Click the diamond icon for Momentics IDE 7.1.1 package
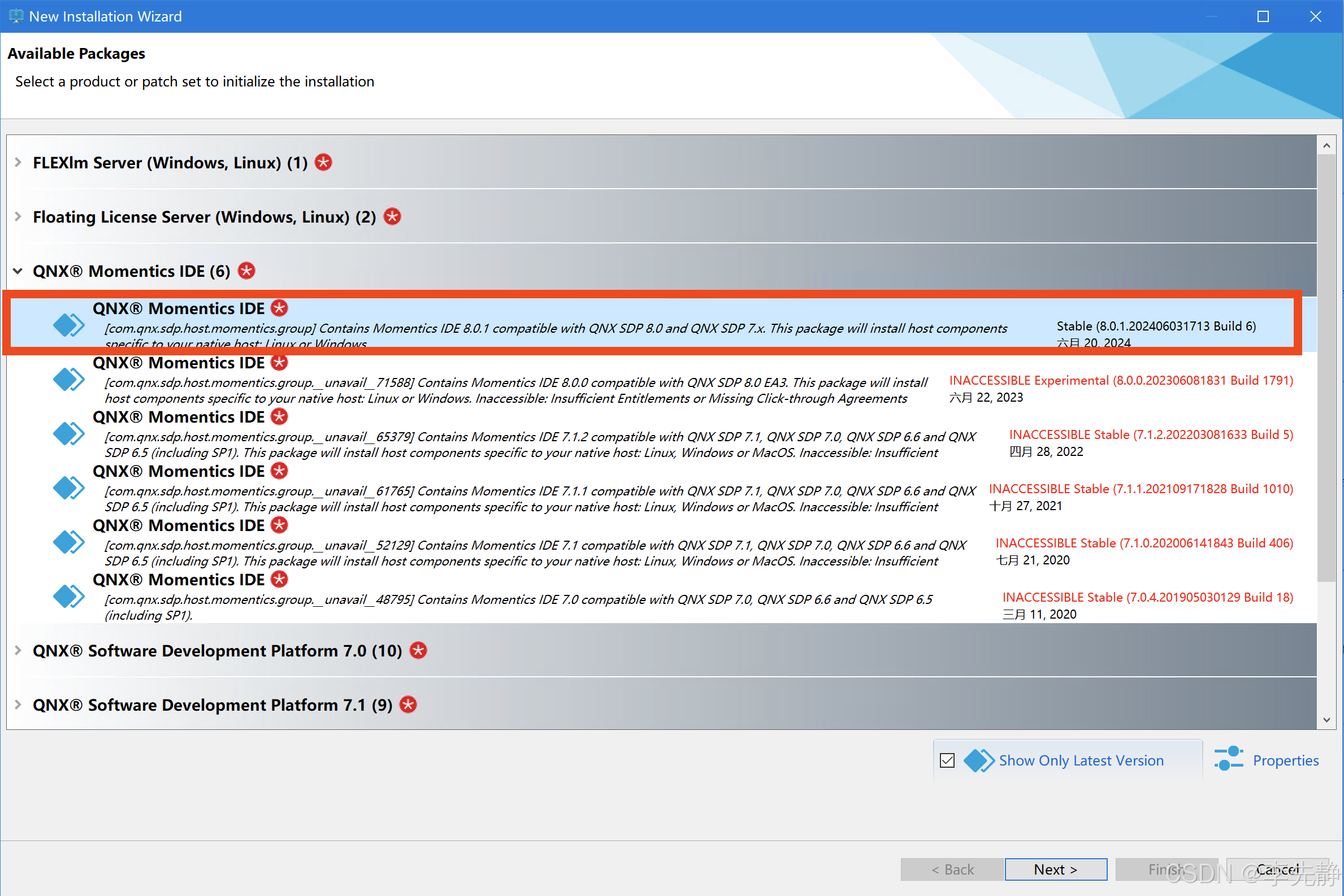The image size is (1344, 896). (68, 487)
